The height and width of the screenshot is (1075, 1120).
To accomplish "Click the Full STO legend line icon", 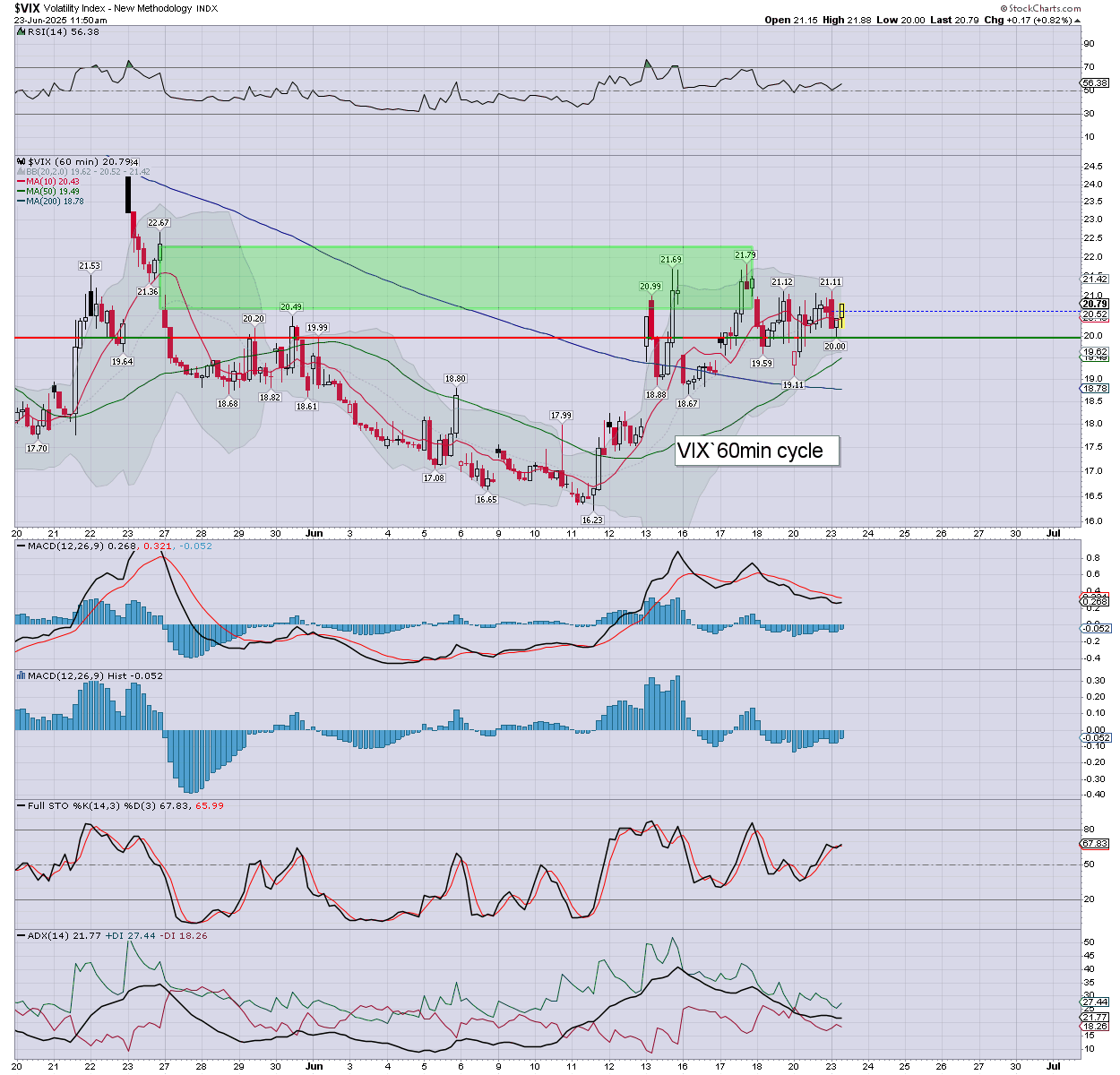I will pyautogui.click(x=21, y=805).
